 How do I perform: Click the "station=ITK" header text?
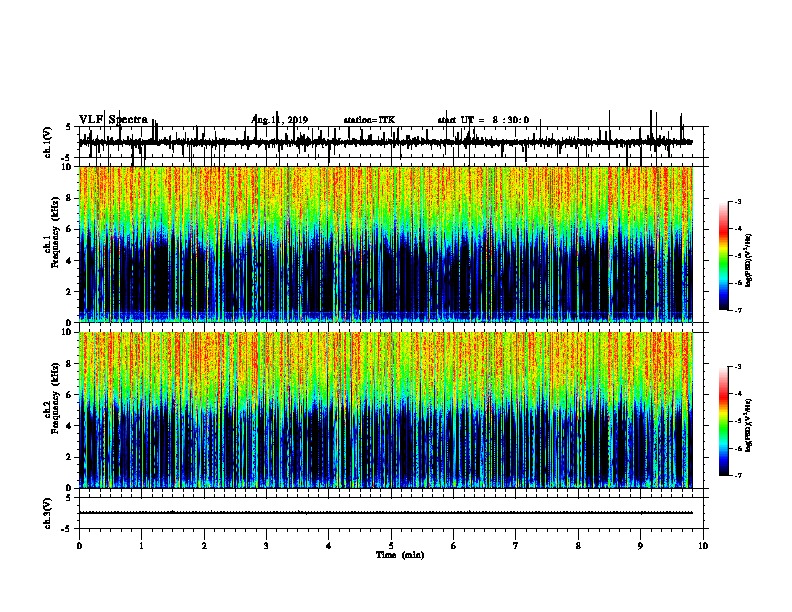pos(369,120)
